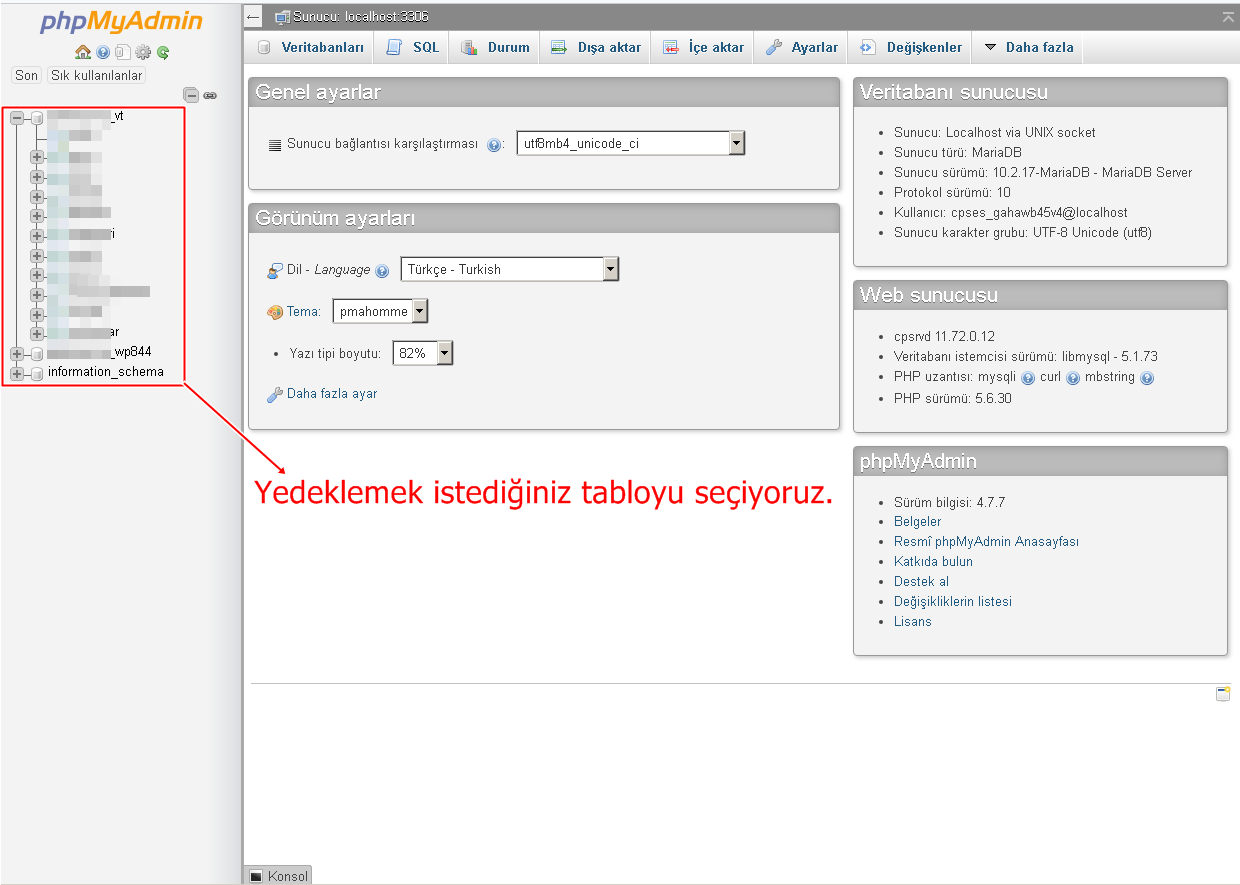Click help icon beside Dil - Language label
Image resolution: width=1240 pixels, height=885 pixels.
[382, 270]
